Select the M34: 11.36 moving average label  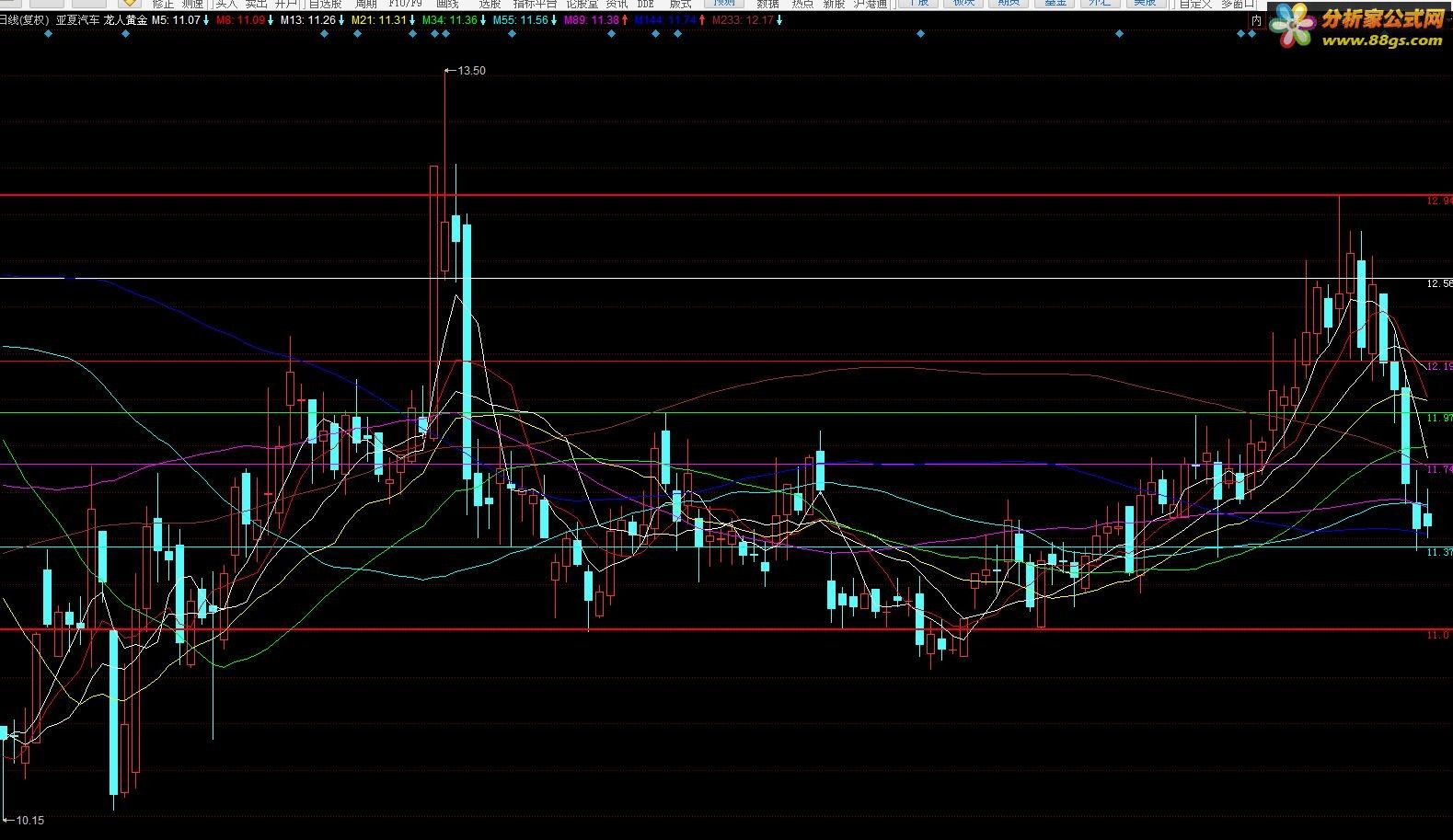[x=450, y=19]
